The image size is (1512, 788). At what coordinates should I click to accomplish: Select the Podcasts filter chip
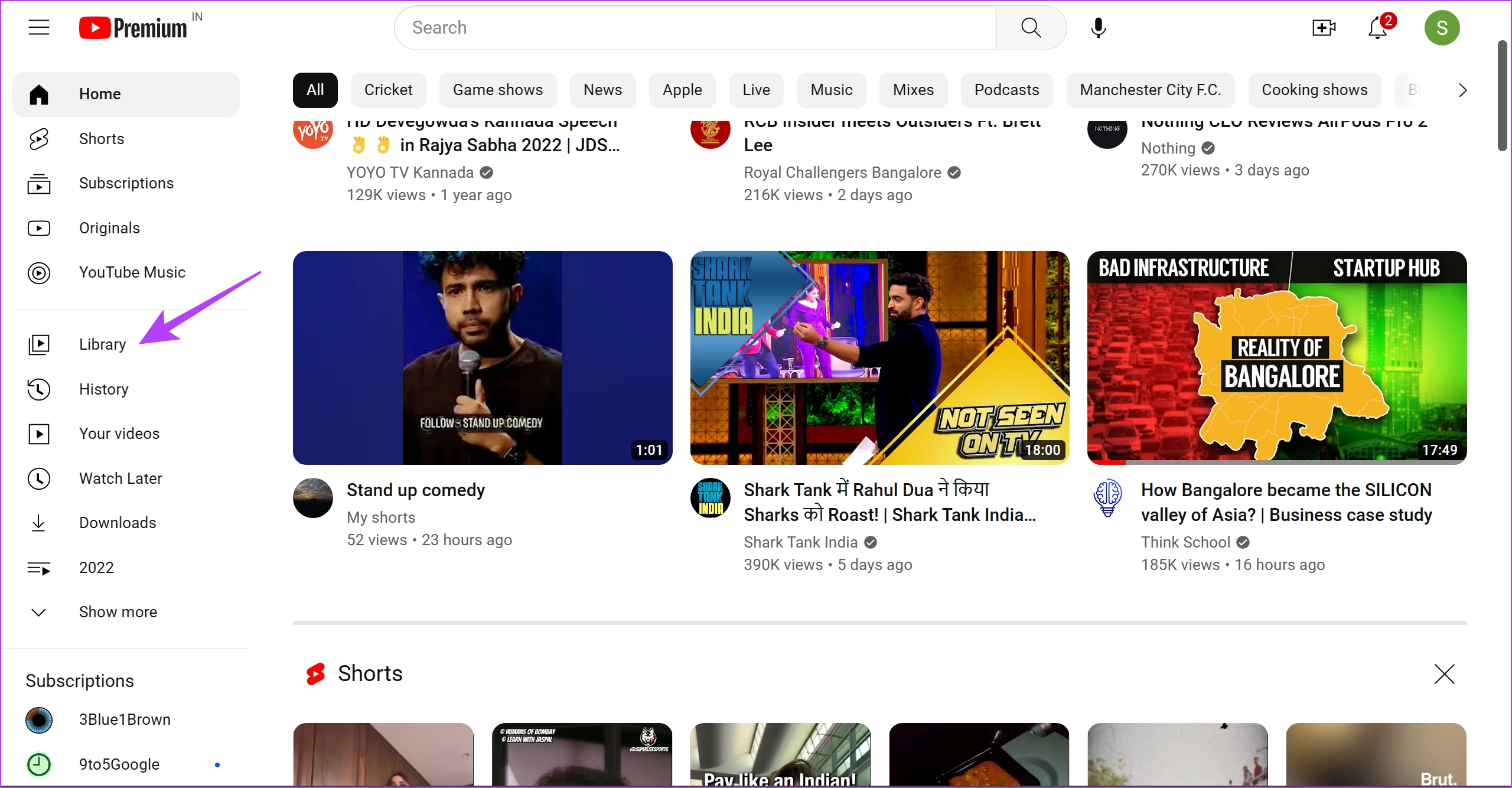pos(1006,90)
